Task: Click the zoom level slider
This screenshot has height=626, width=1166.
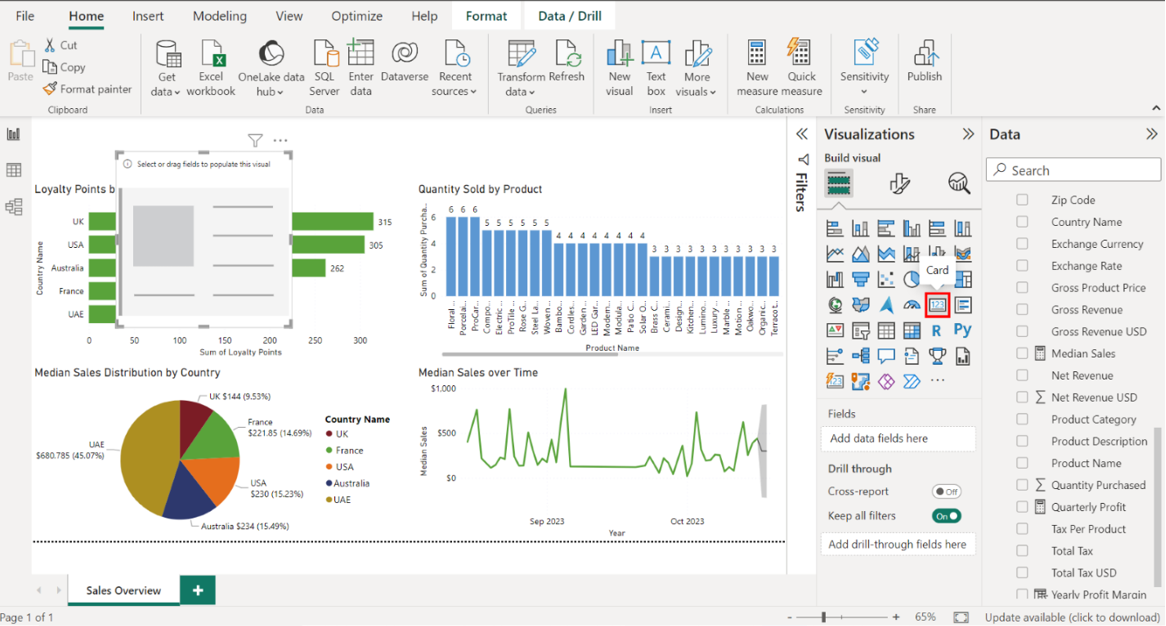Action: click(824, 617)
